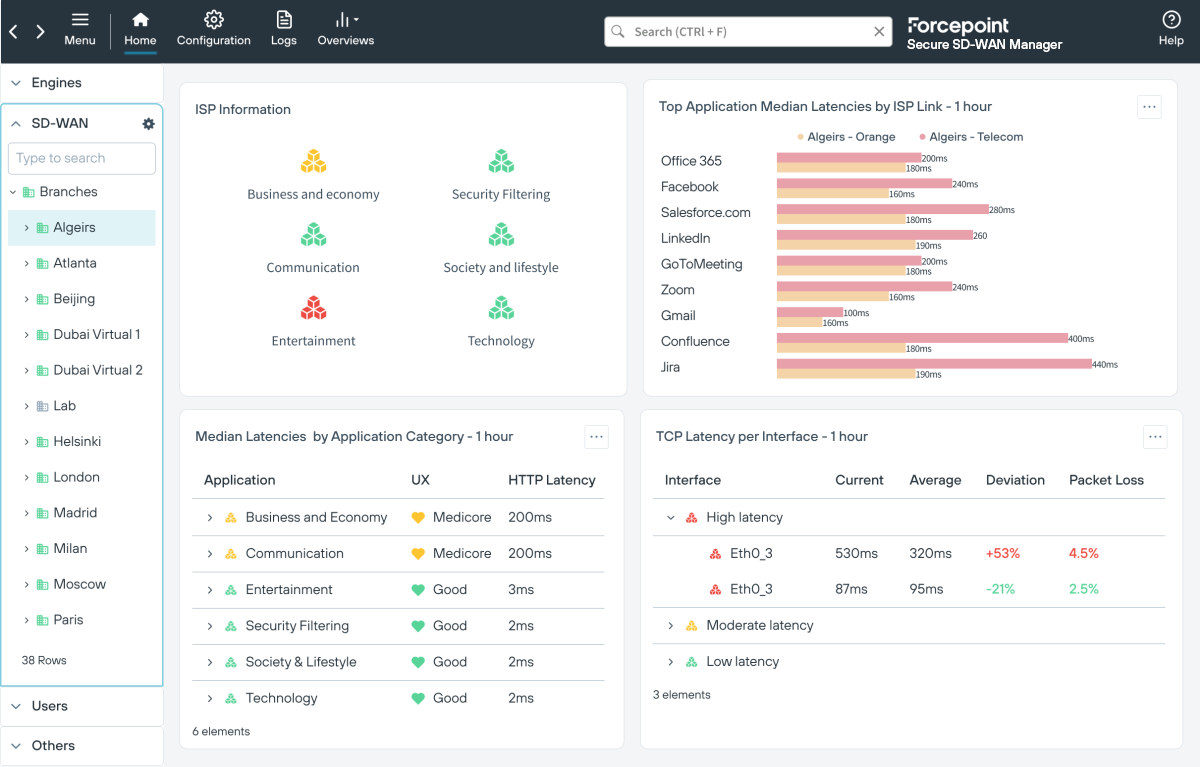Open Top Application Median Latencies options menu
The image size is (1200, 767).
click(x=1149, y=107)
